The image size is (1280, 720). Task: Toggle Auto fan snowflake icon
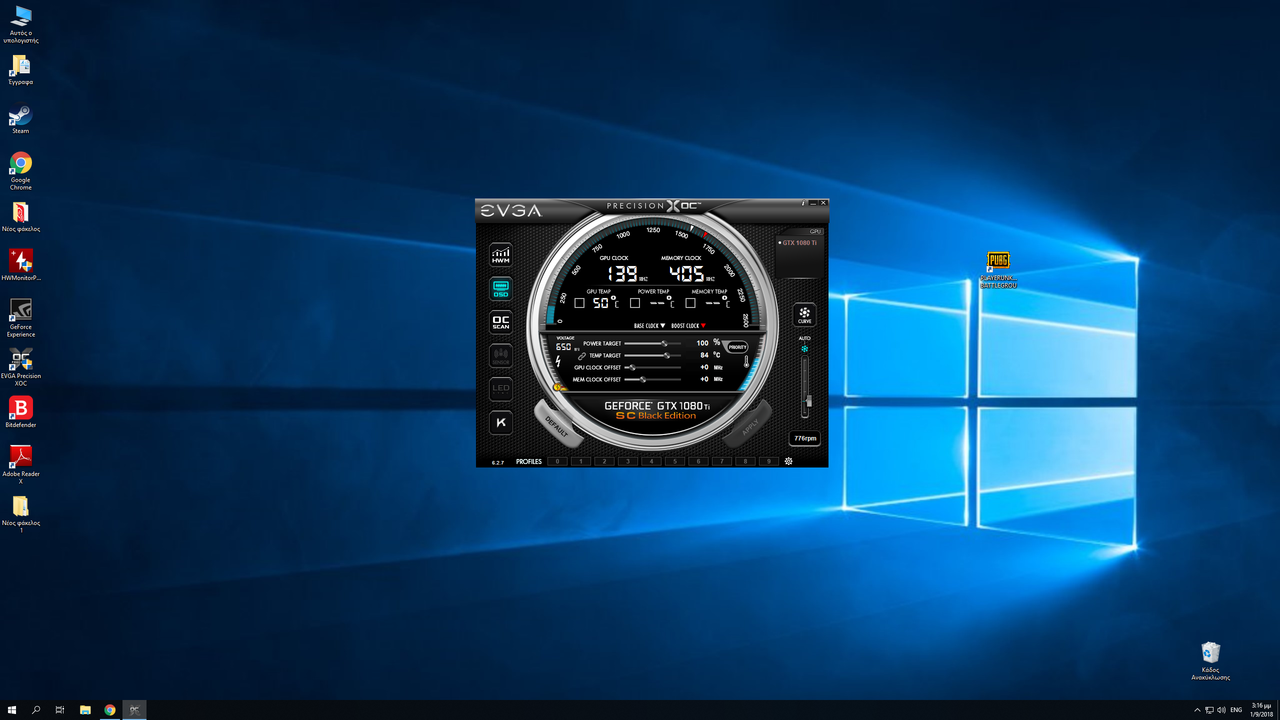coord(804,349)
